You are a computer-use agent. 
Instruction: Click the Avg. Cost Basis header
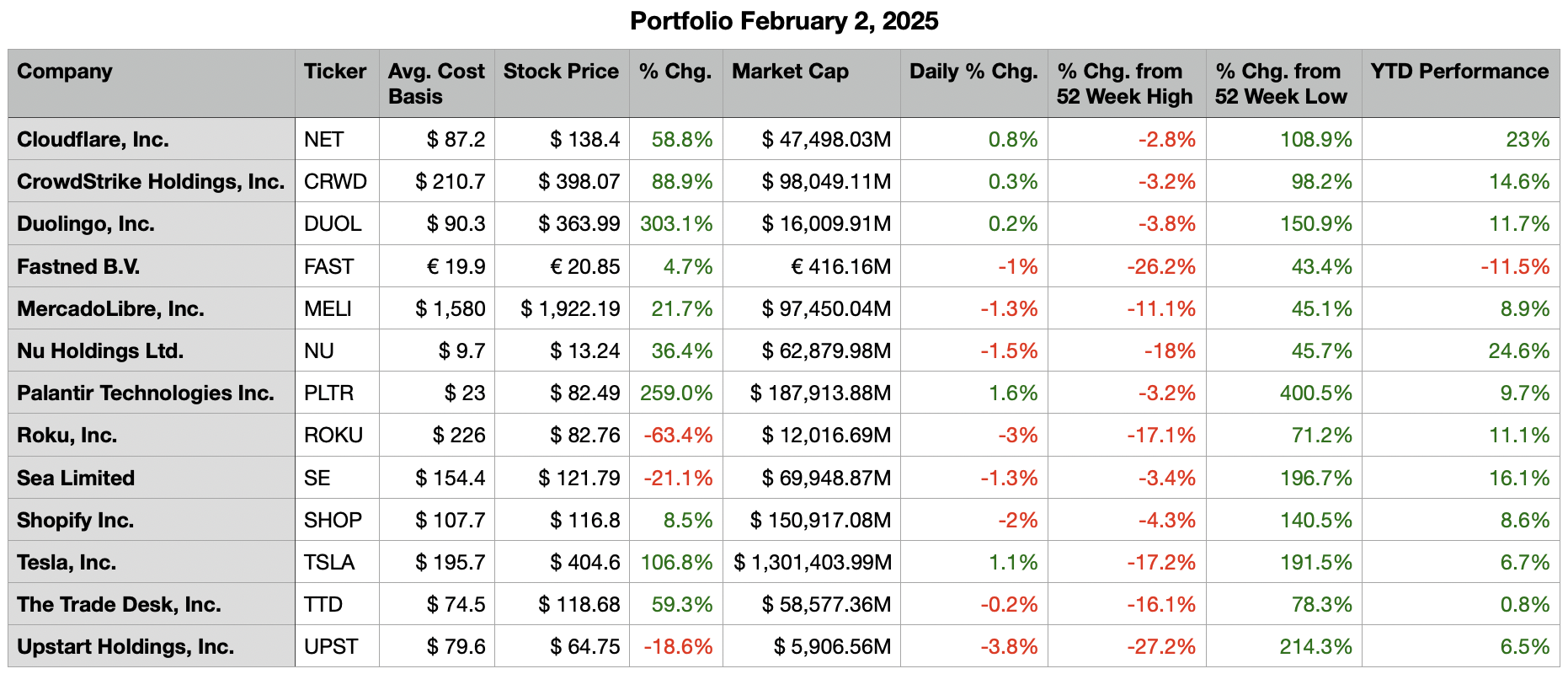tap(436, 83)
